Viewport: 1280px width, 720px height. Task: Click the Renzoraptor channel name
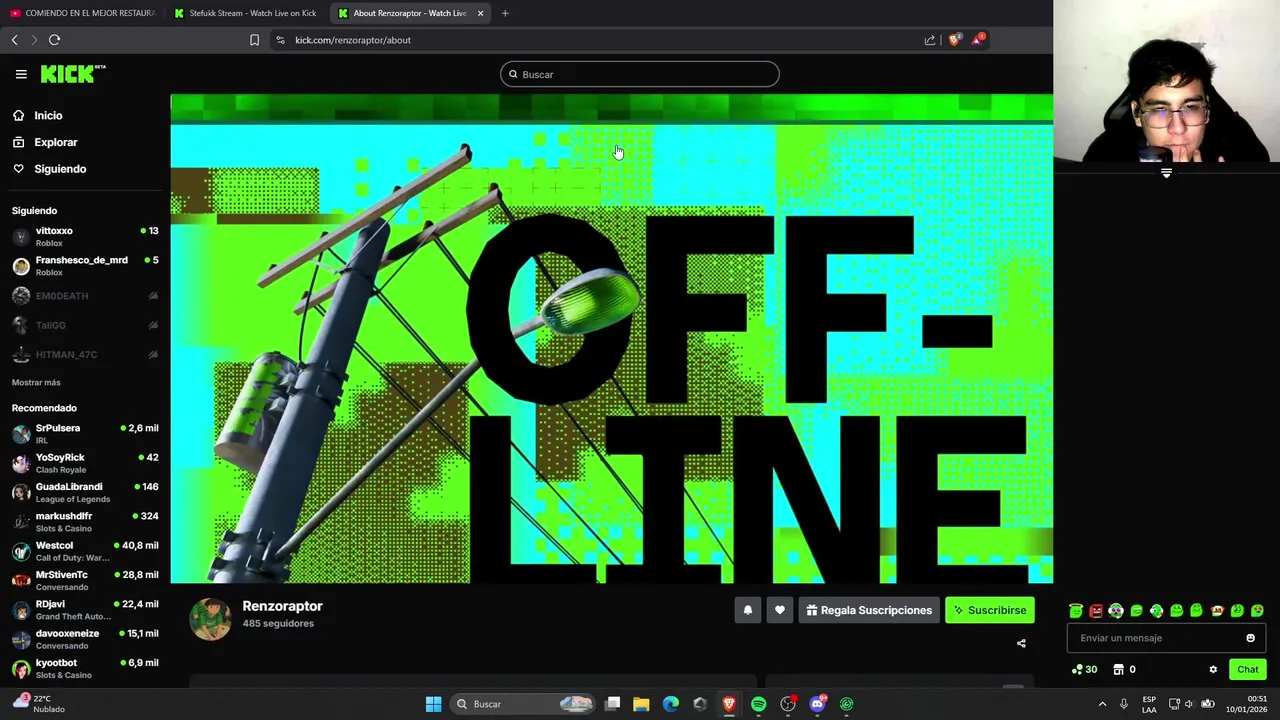point(282,606)
